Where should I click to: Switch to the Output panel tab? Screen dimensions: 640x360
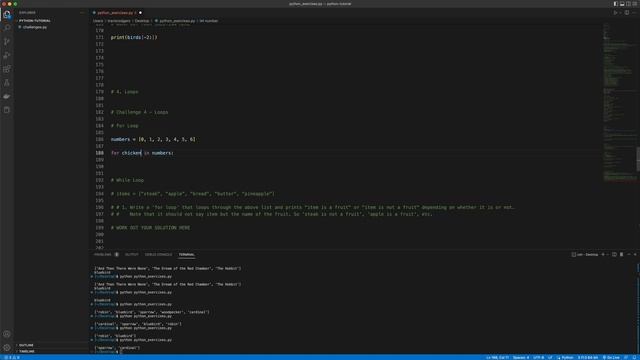[x=131, y=254]
